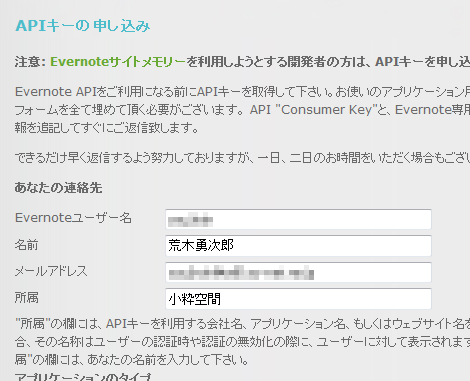The width and height of the screenshot is (470, 381).
Task: Click the メールアドレス label
Action: coord(51,271)
